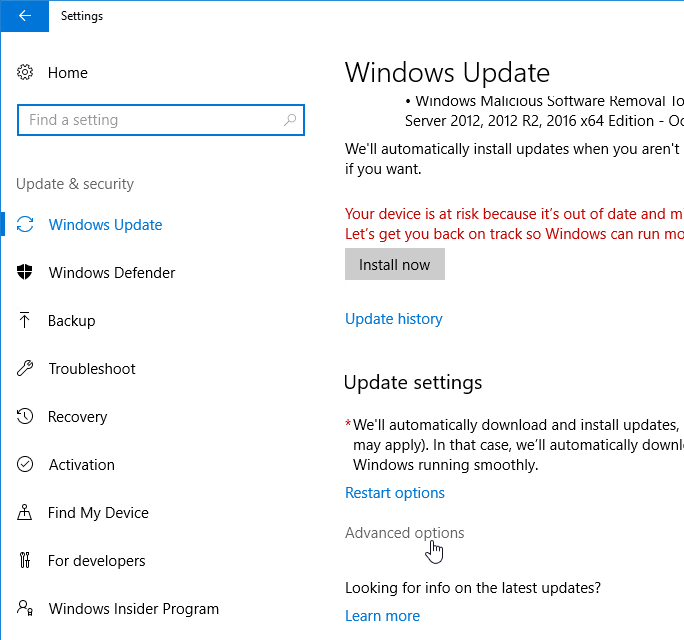Click the Activation checkmark circle icon
Screen dimensions: 684x640
tap(26, 465)
